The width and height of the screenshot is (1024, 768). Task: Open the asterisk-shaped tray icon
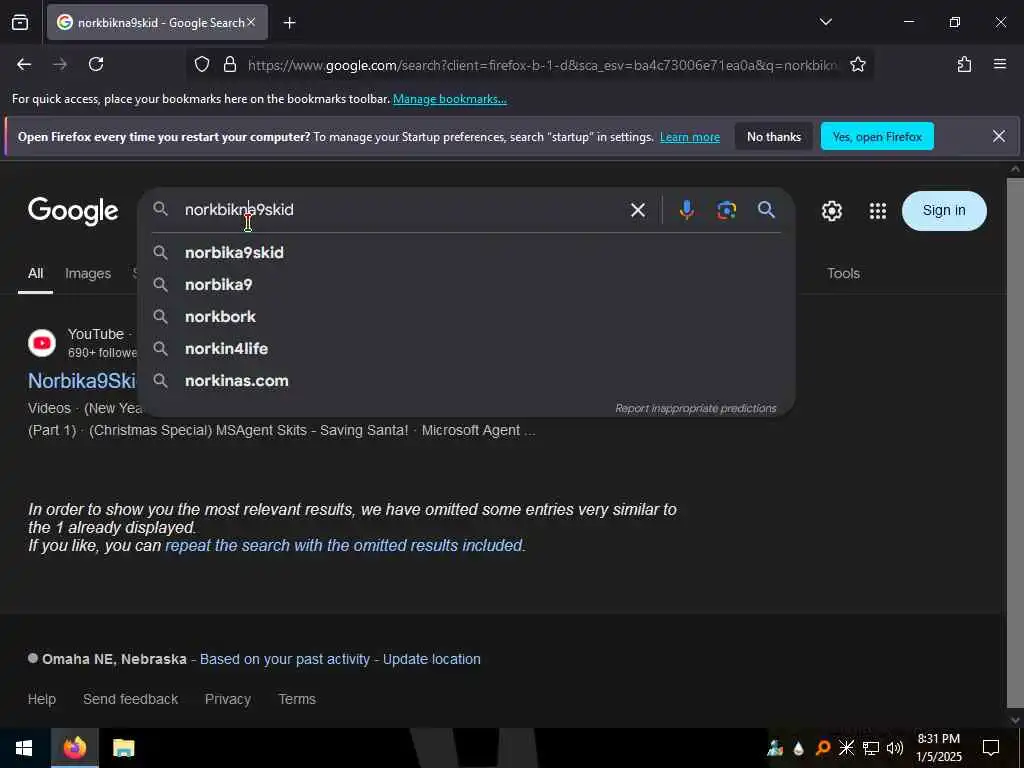point(846,748)
